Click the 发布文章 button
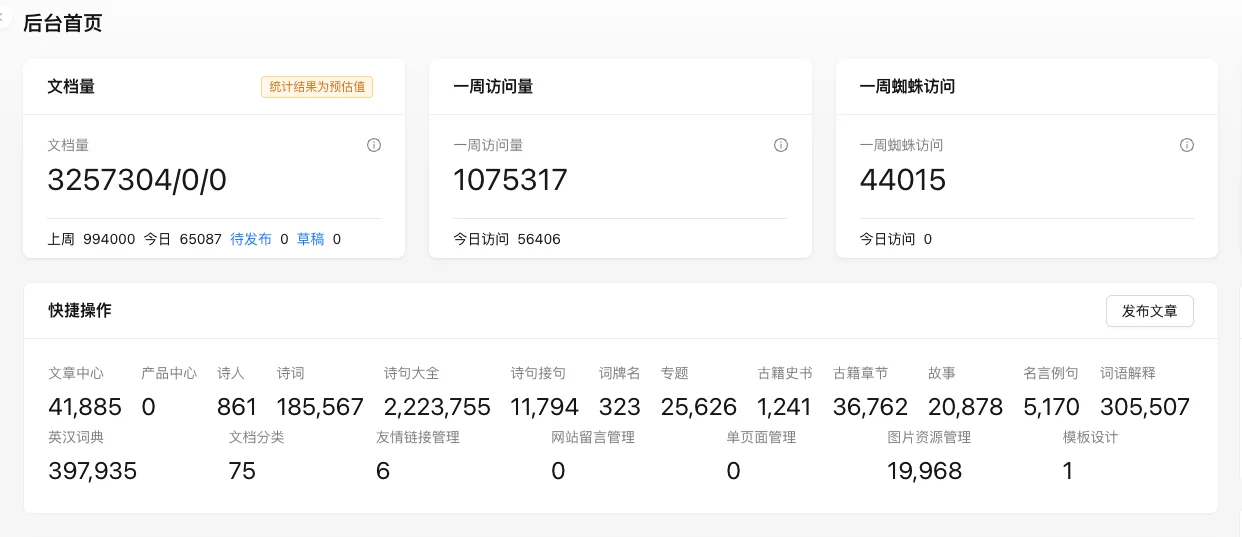Image resolution: width=1242 pixels, height=537 pixels. (1149, 311)
